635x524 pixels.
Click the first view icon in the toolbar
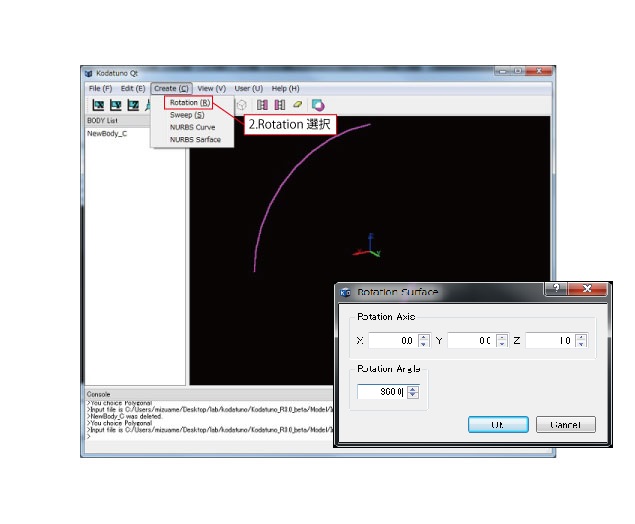pyautogui.click(x=98, y=105)
